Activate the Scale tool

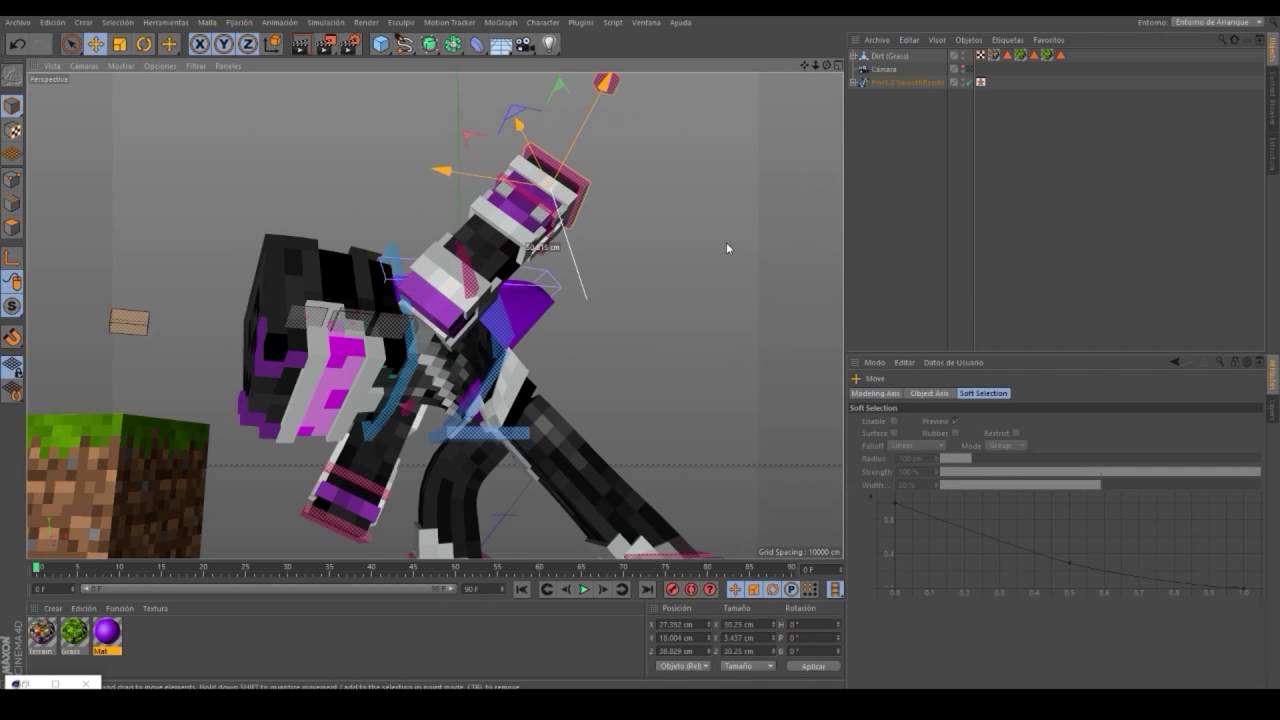[x=120, y=44]
